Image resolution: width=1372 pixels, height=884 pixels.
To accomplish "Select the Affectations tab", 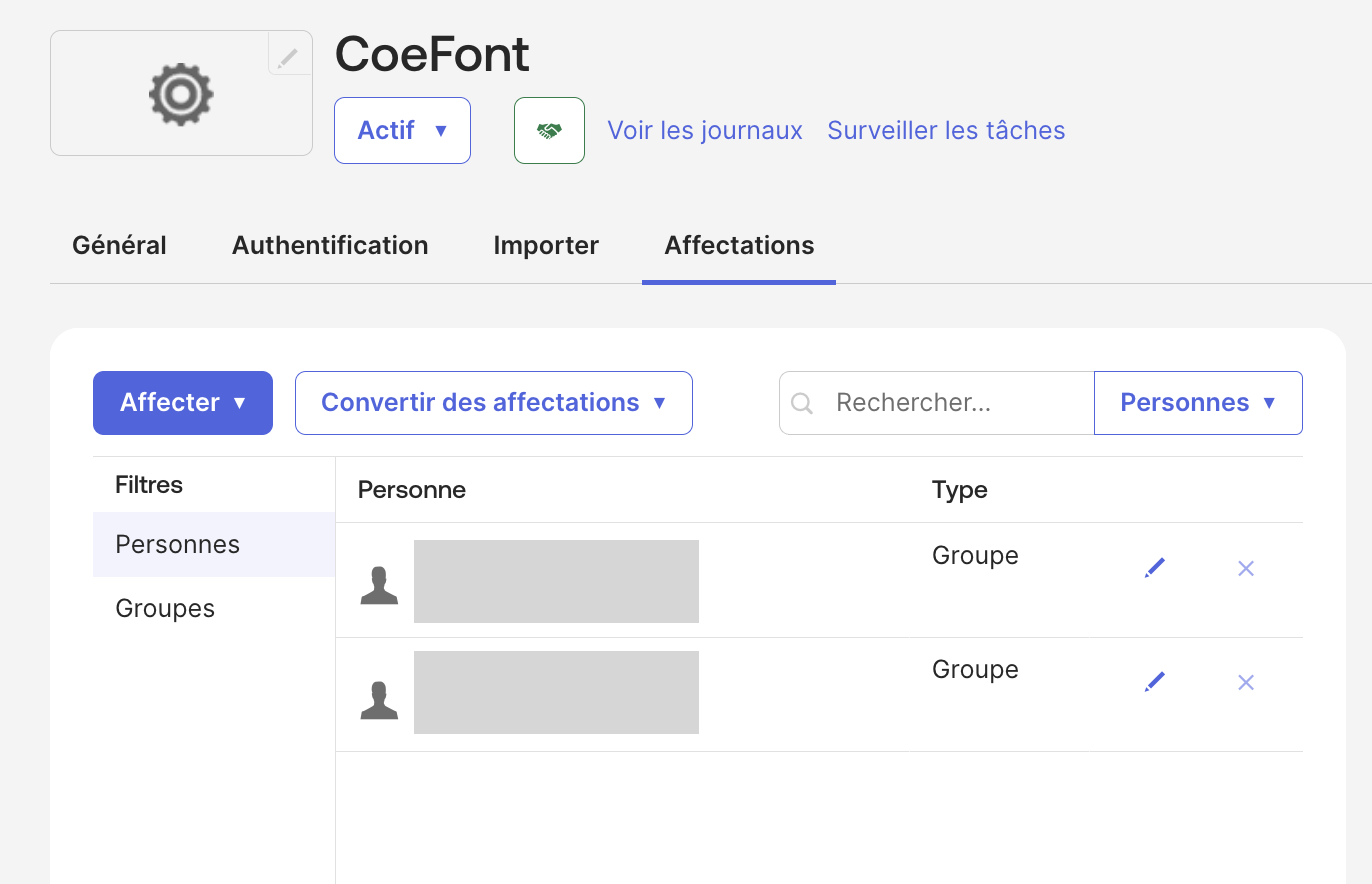I will tap(739, 245).
